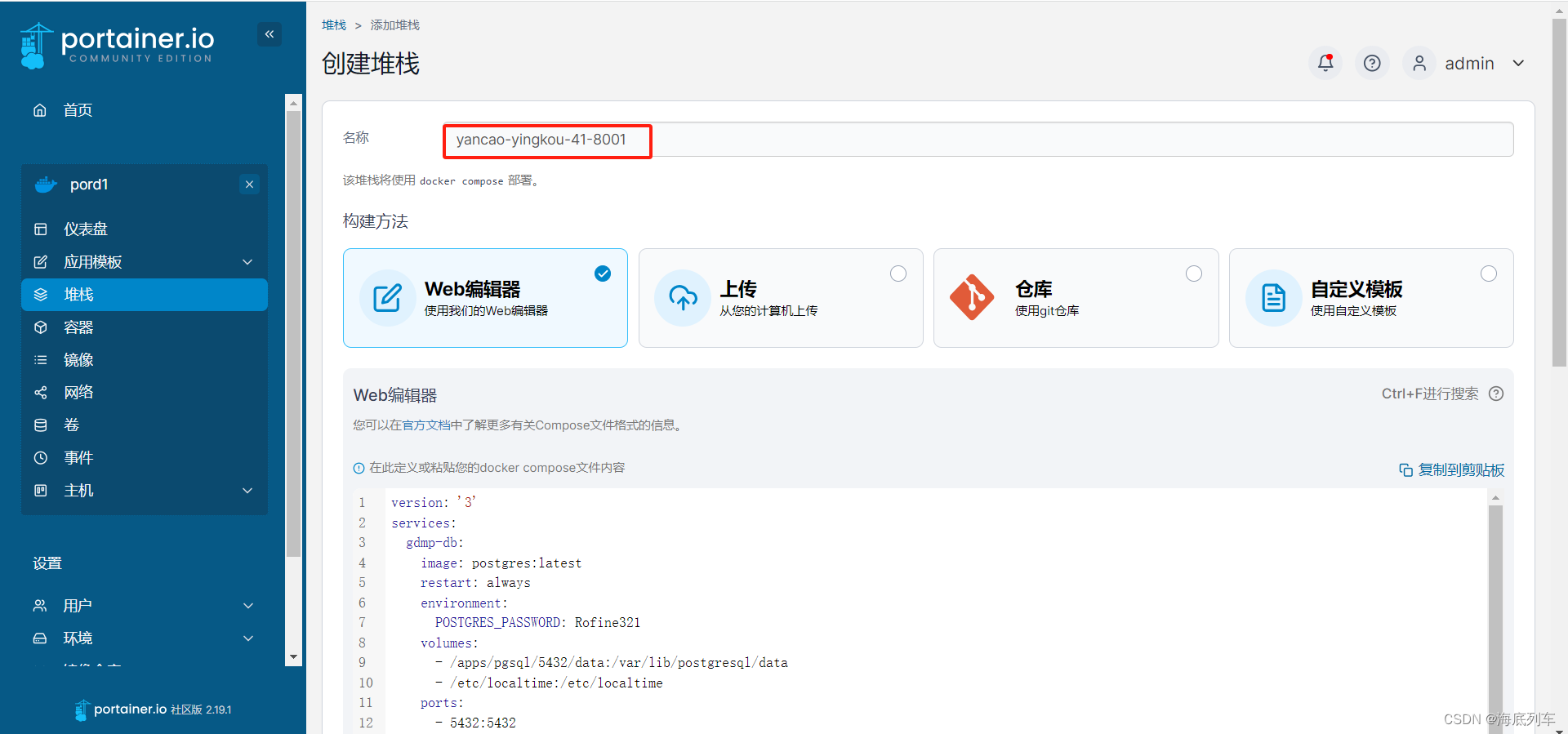Screen dimensions: 1568x734
Task: Click the clock icon beside 事件
Action: point(40,458)
